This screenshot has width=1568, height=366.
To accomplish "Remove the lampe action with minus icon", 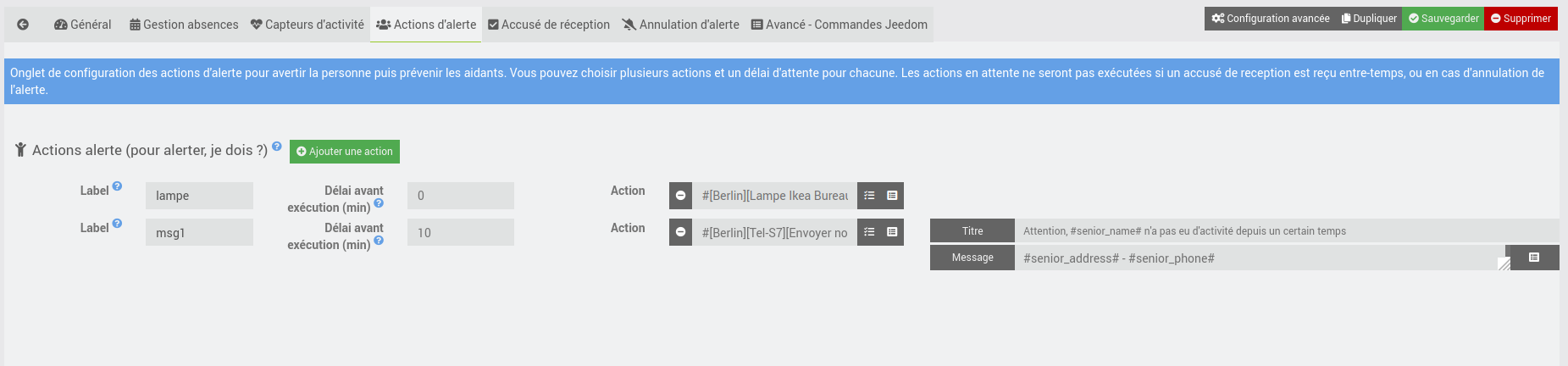I will click(x=680, y=196).
